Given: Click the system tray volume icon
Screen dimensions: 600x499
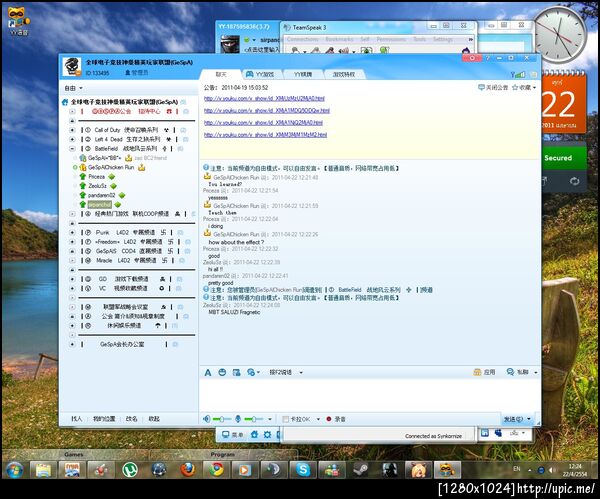Looking at the screenshot, I should (551, 470).
